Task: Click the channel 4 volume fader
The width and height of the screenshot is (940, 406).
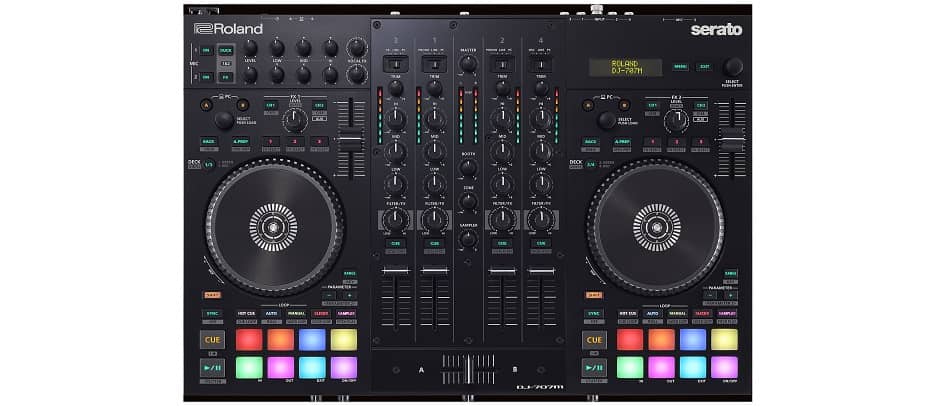Action: click(x=541, y=271)
